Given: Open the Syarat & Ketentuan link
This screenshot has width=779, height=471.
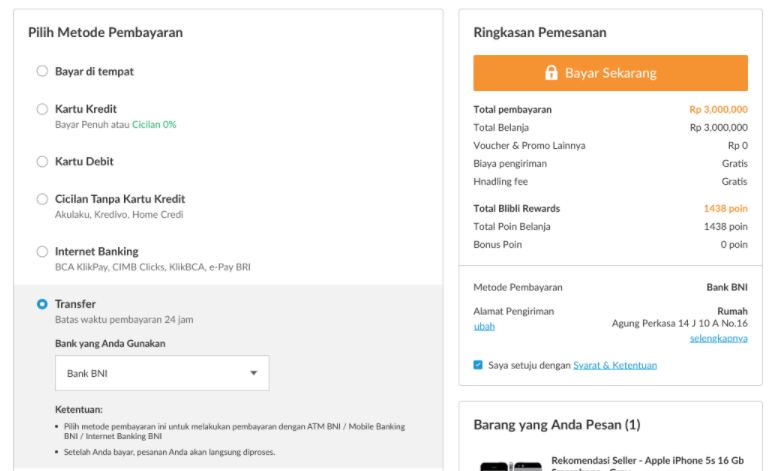Looking at the screenshot, I should (x=615, y=365).
